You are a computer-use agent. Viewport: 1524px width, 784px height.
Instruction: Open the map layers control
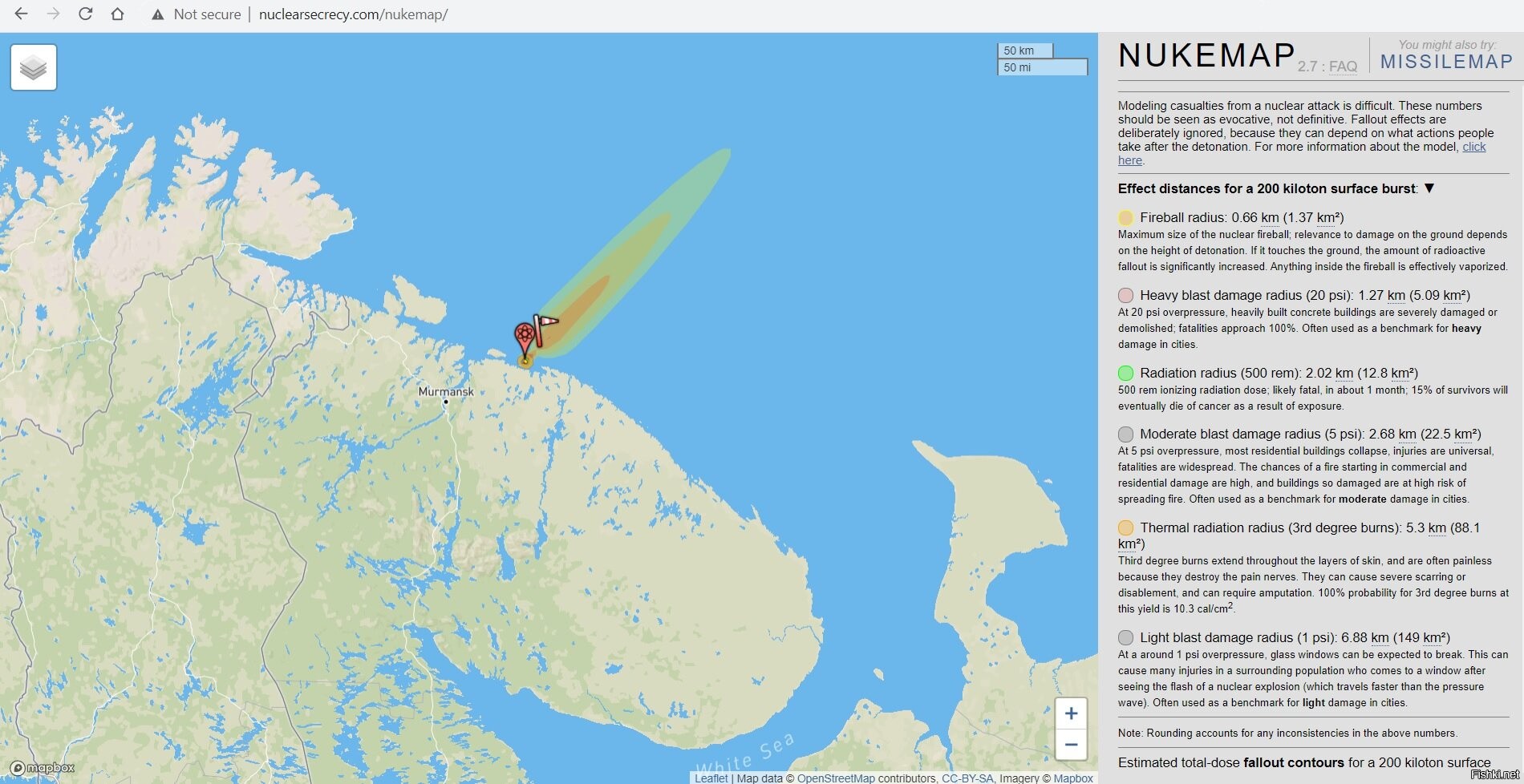pyautogui.click(x=34, y=67)
